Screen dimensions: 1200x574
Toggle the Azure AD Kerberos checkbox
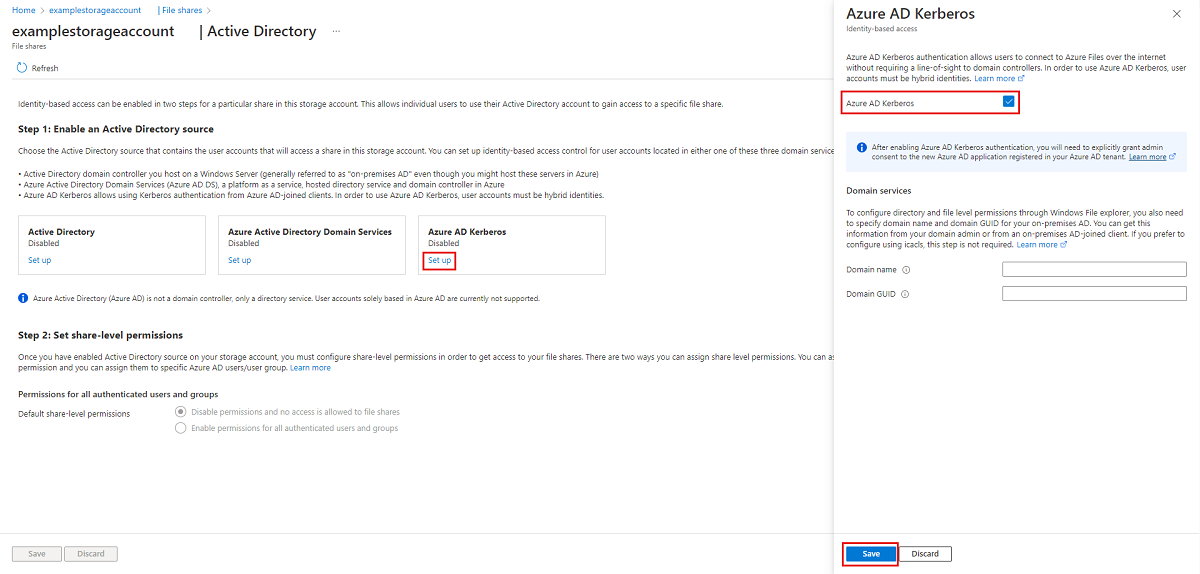[x=1009, y=102]
